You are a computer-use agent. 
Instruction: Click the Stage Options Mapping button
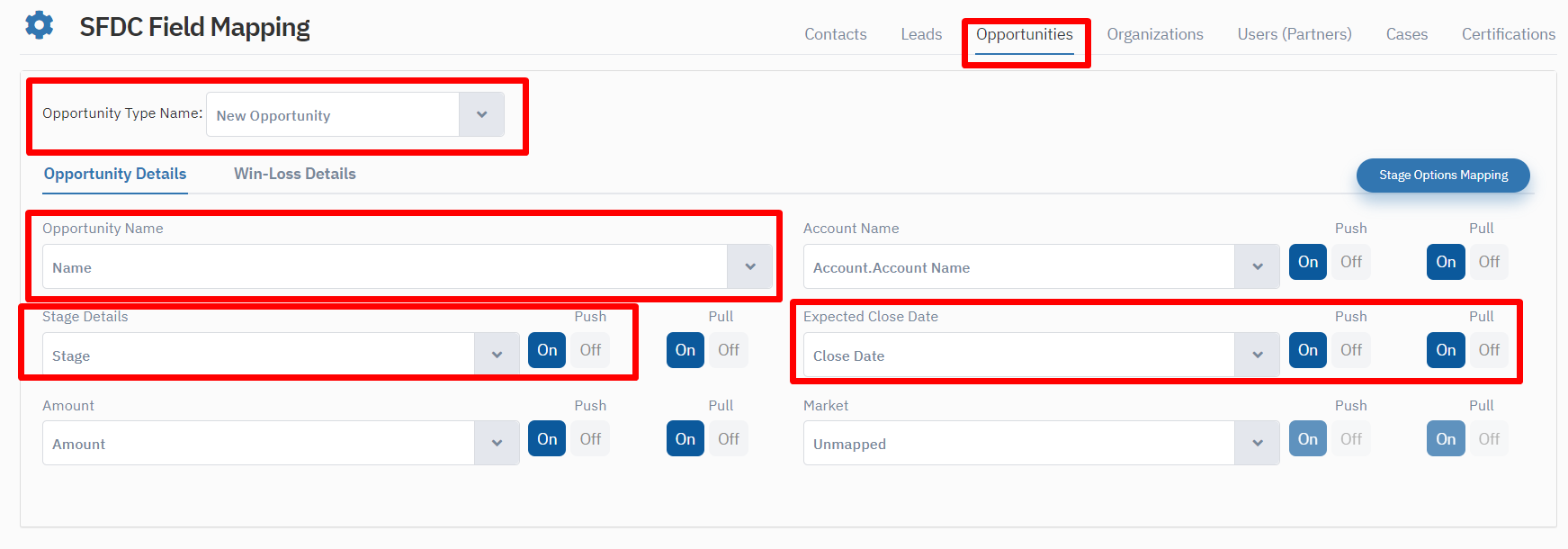coord(1443,175)
